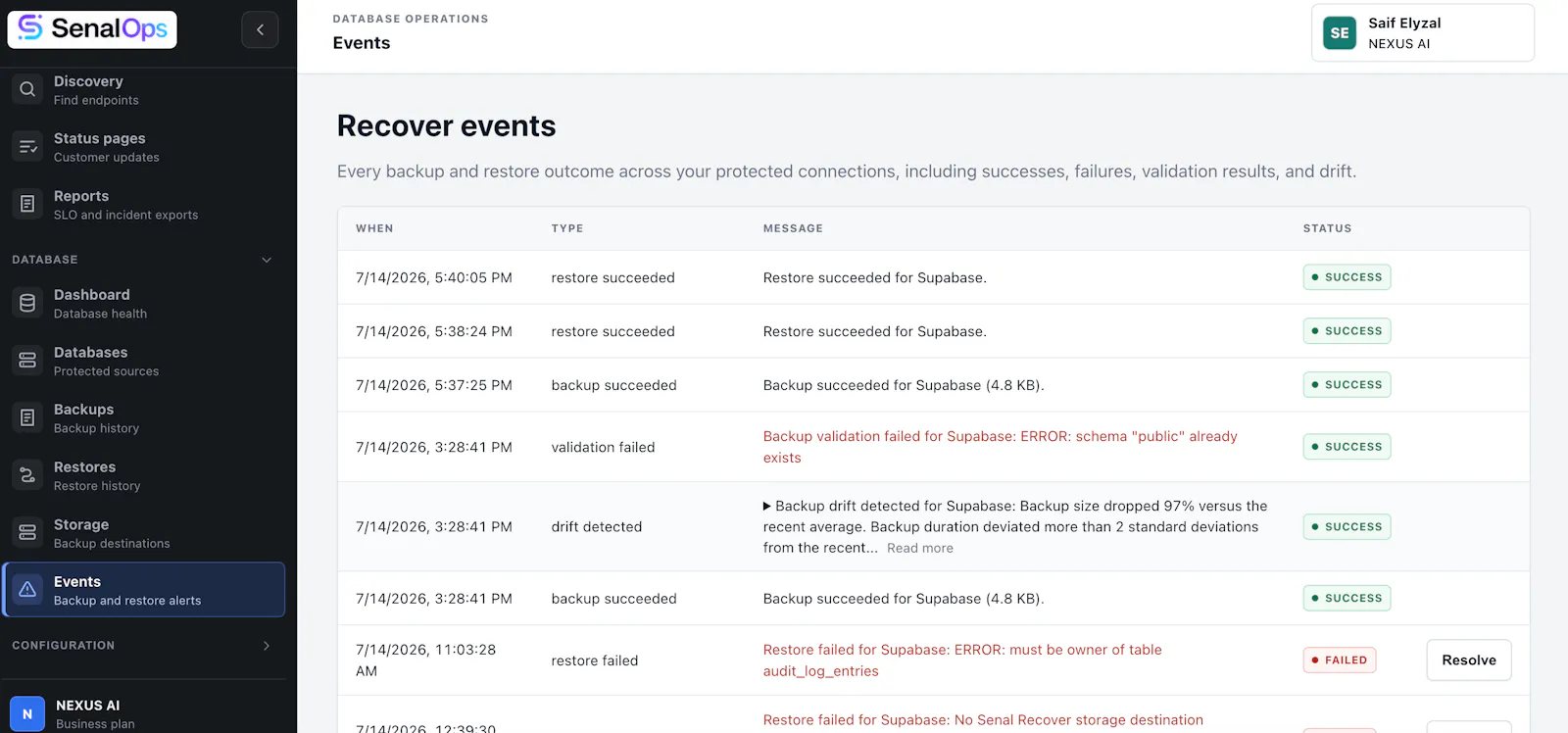The image size is (1568, 733).
Task: Select the Databases protected sources icon
Action: click(x=27, y=361)
